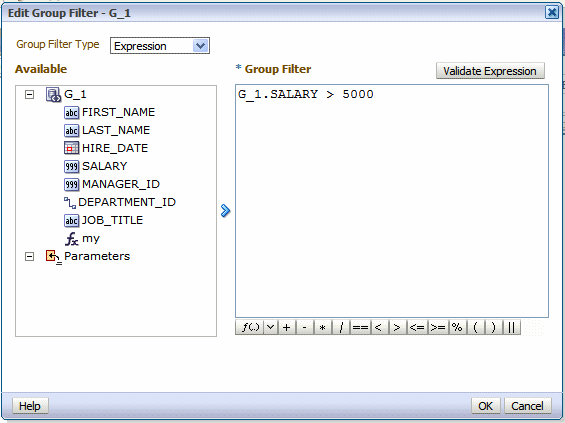Viewport: 565px width, 423px height.
Task: Insert the greater-than operator
Action: (397, 328)
